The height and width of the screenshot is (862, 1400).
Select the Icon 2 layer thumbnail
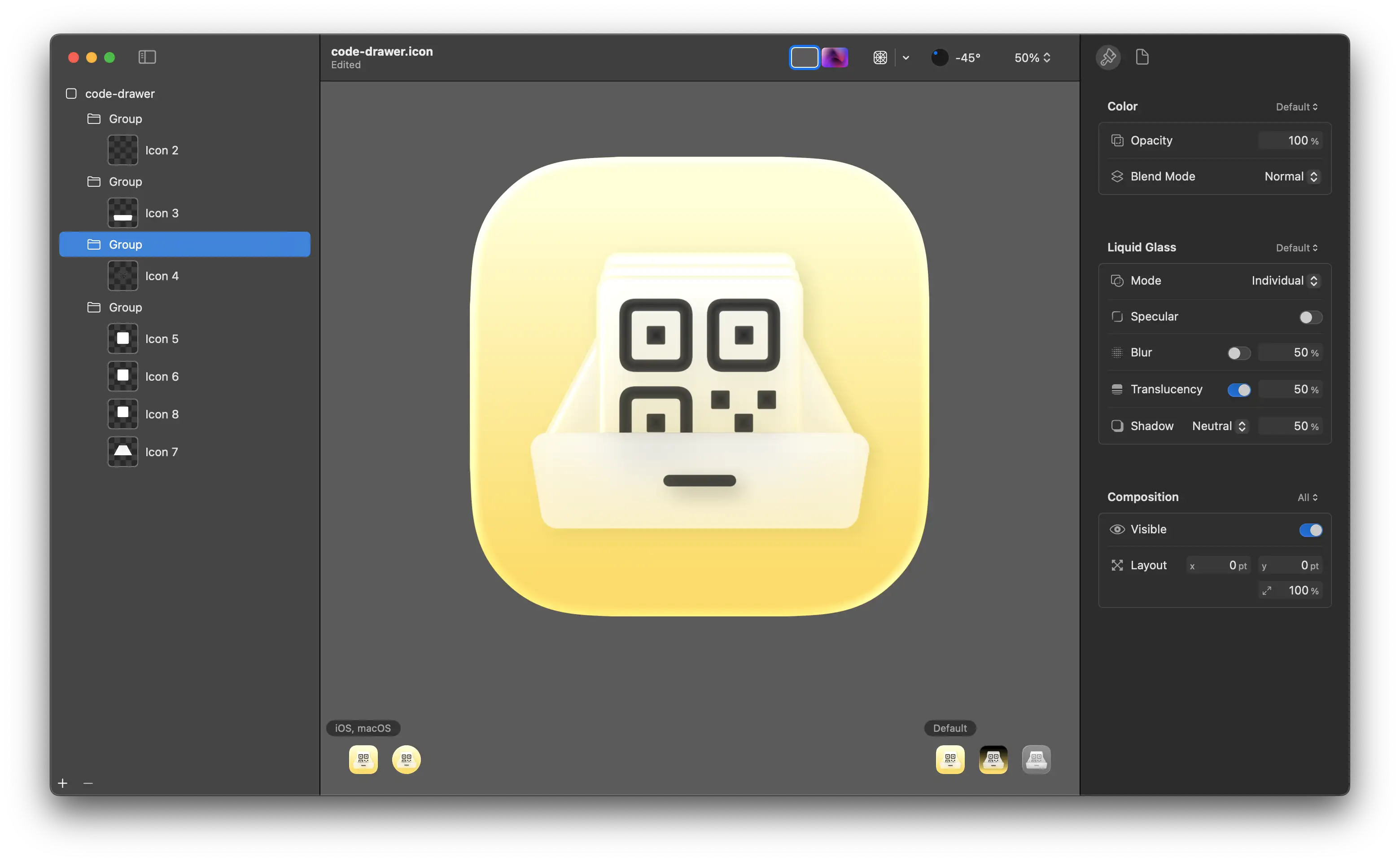[x=122, y=150]
